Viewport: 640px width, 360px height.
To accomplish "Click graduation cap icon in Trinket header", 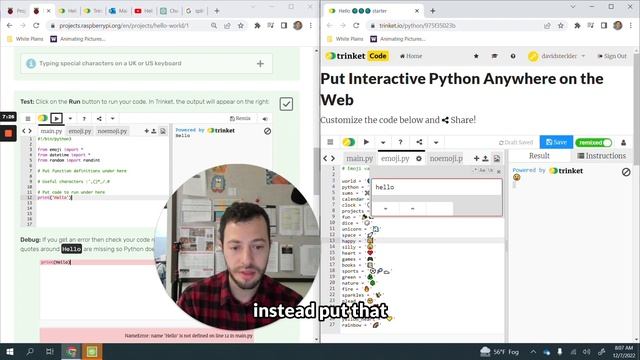I will click(x=494, y=56).
